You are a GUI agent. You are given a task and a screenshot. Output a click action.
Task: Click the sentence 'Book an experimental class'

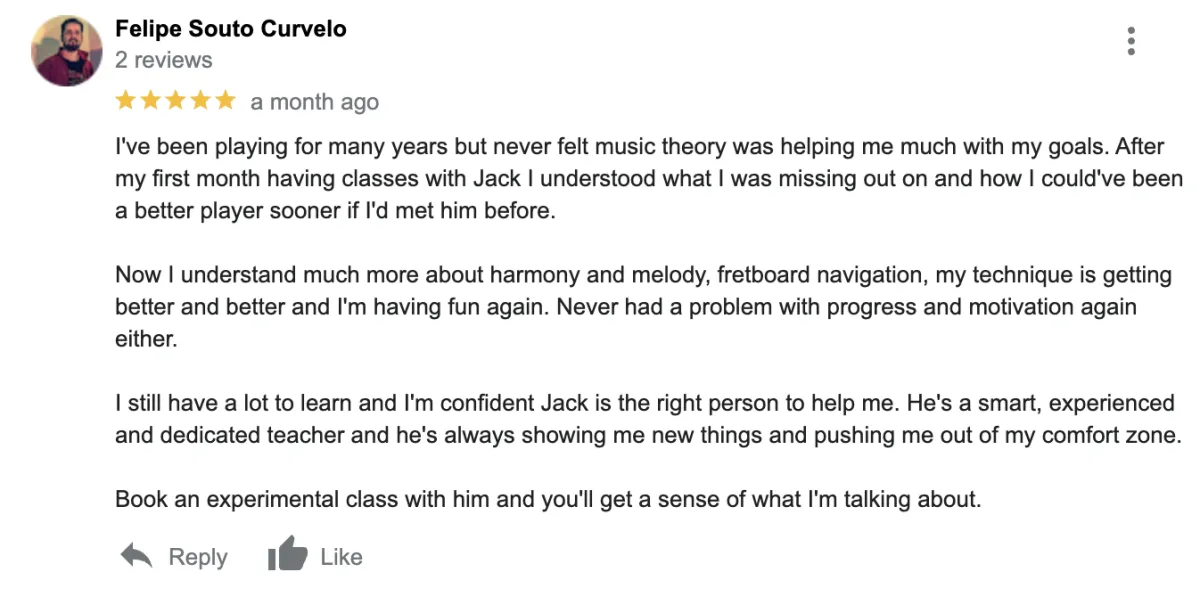click(548, 498)
